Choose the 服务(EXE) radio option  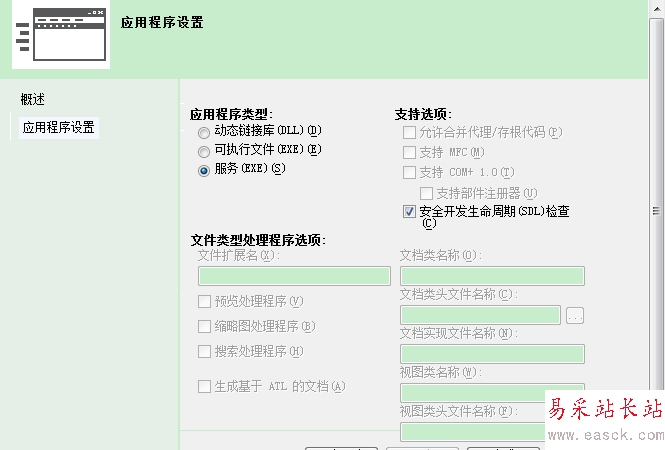pyautogui.click(x=205, y=169)
